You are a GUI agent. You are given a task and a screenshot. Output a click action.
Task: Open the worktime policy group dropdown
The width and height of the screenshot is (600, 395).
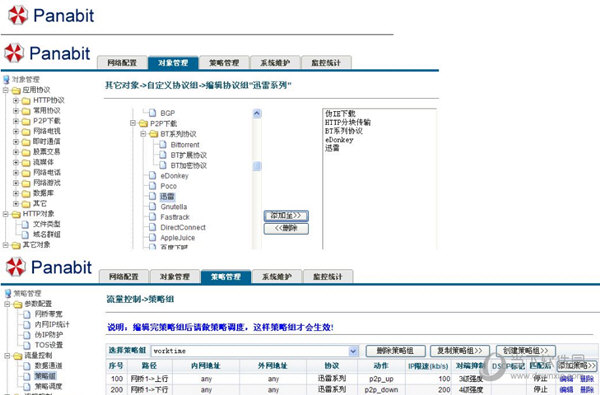(x=353, y=351)
